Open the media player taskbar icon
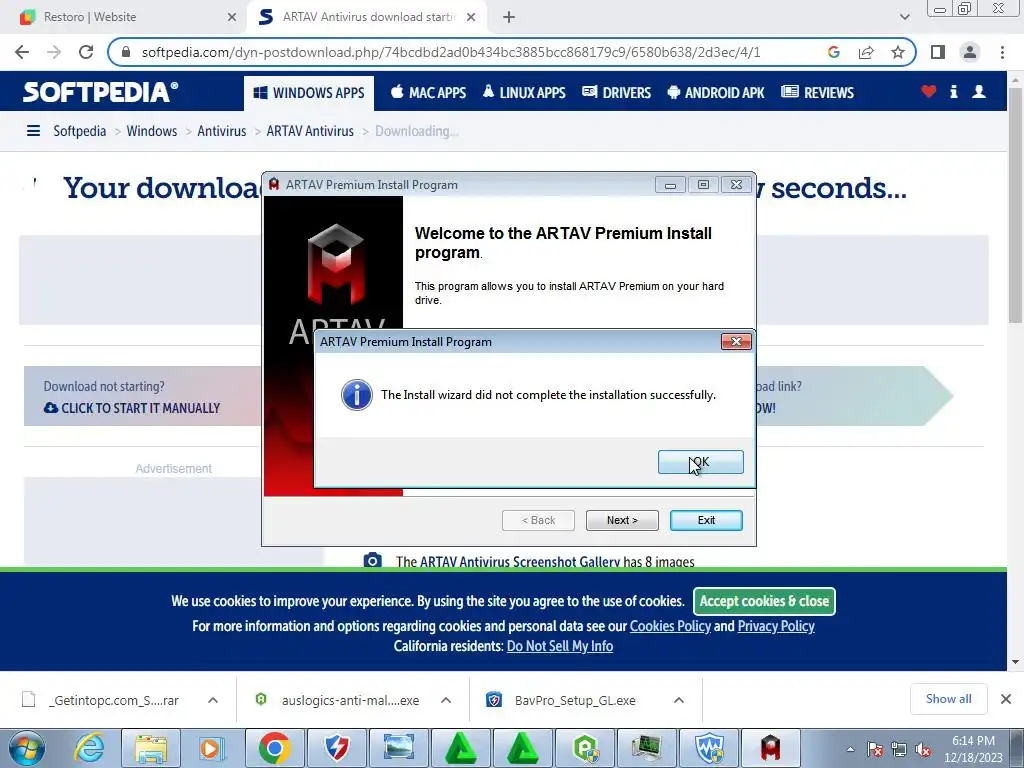1024x768 pixels. [x=212, y=748]
